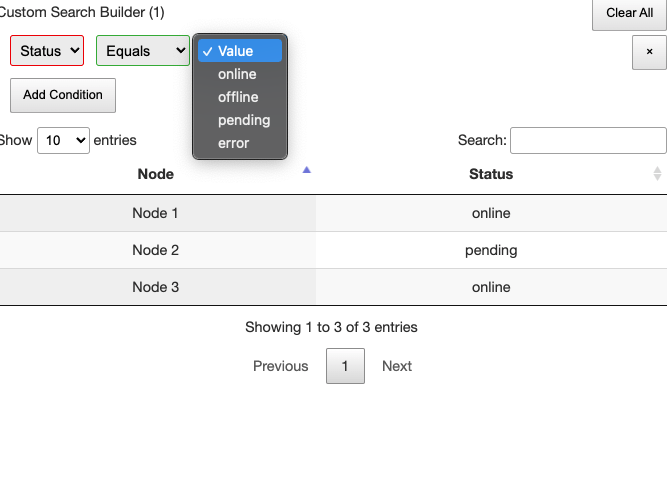Open the Equals condition dropdown
This screenshot has width=667, height=478.
pyautogui.click(x=143, y=51)
